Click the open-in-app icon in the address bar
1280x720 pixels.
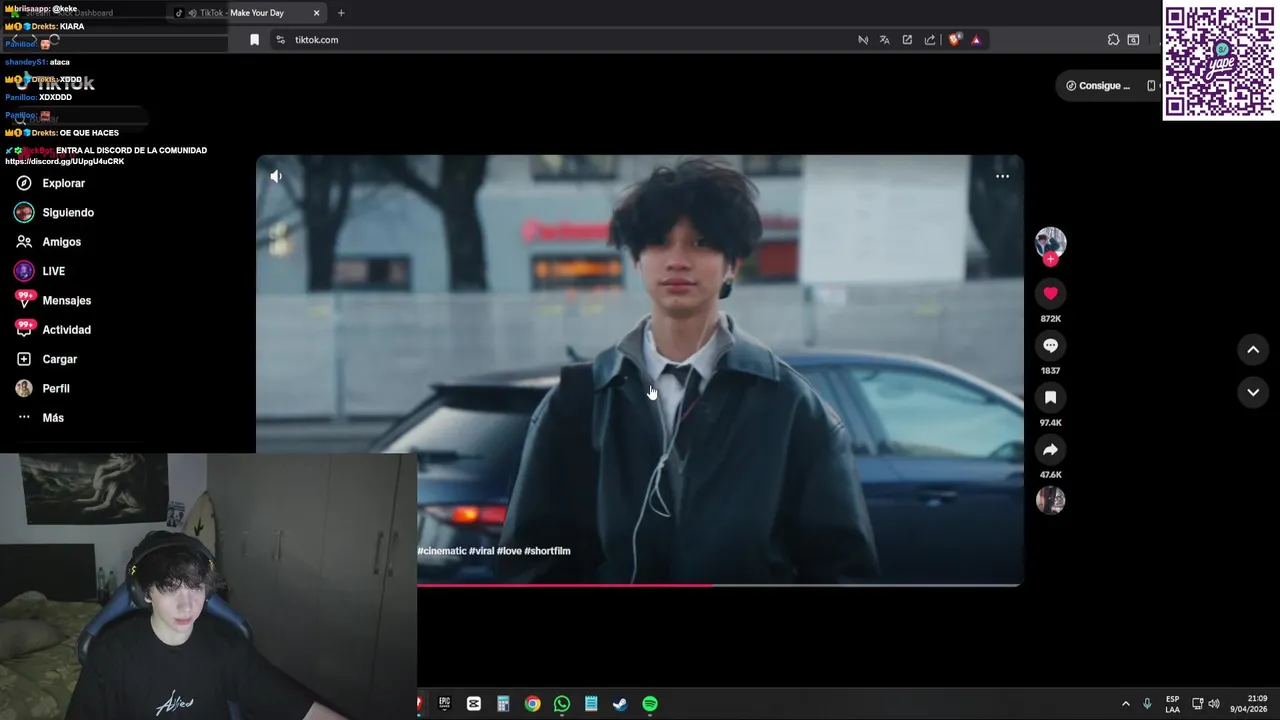point(907,40)
